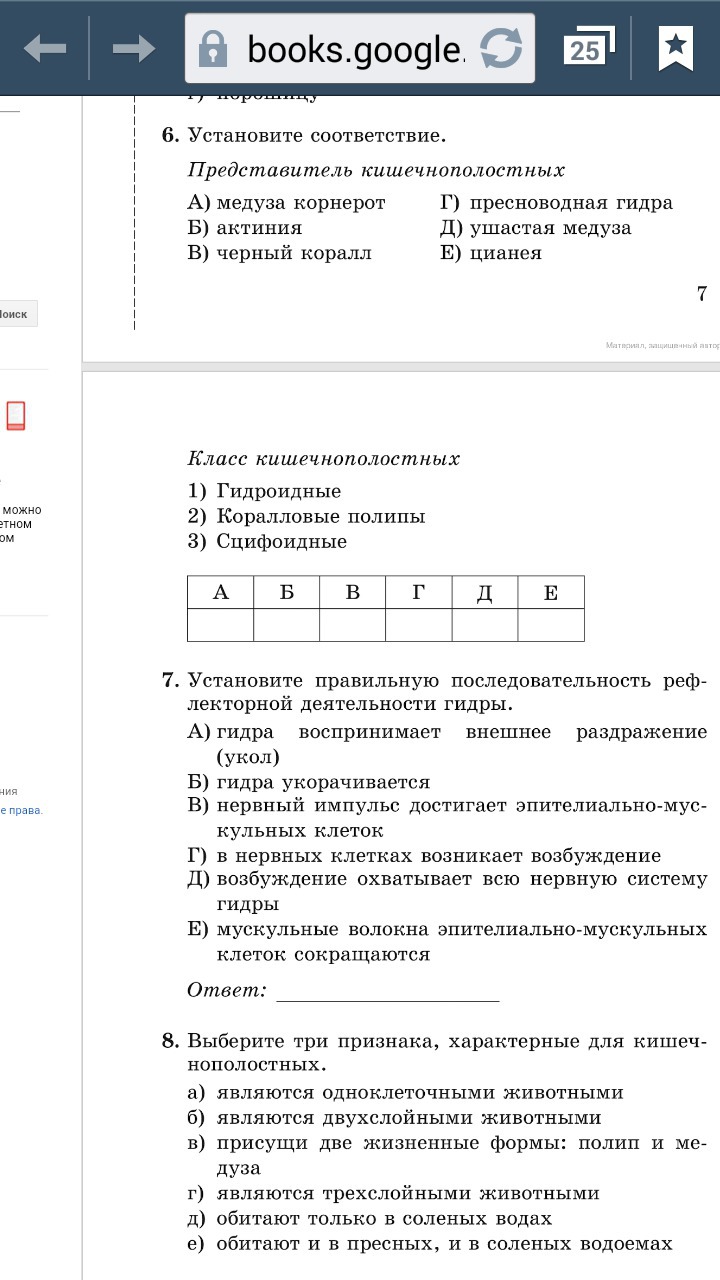Image resolution: width=720 pixels, height=1280 pixels.
Task: Tap the class option 'Сцифоидные'
Action: 281,541
